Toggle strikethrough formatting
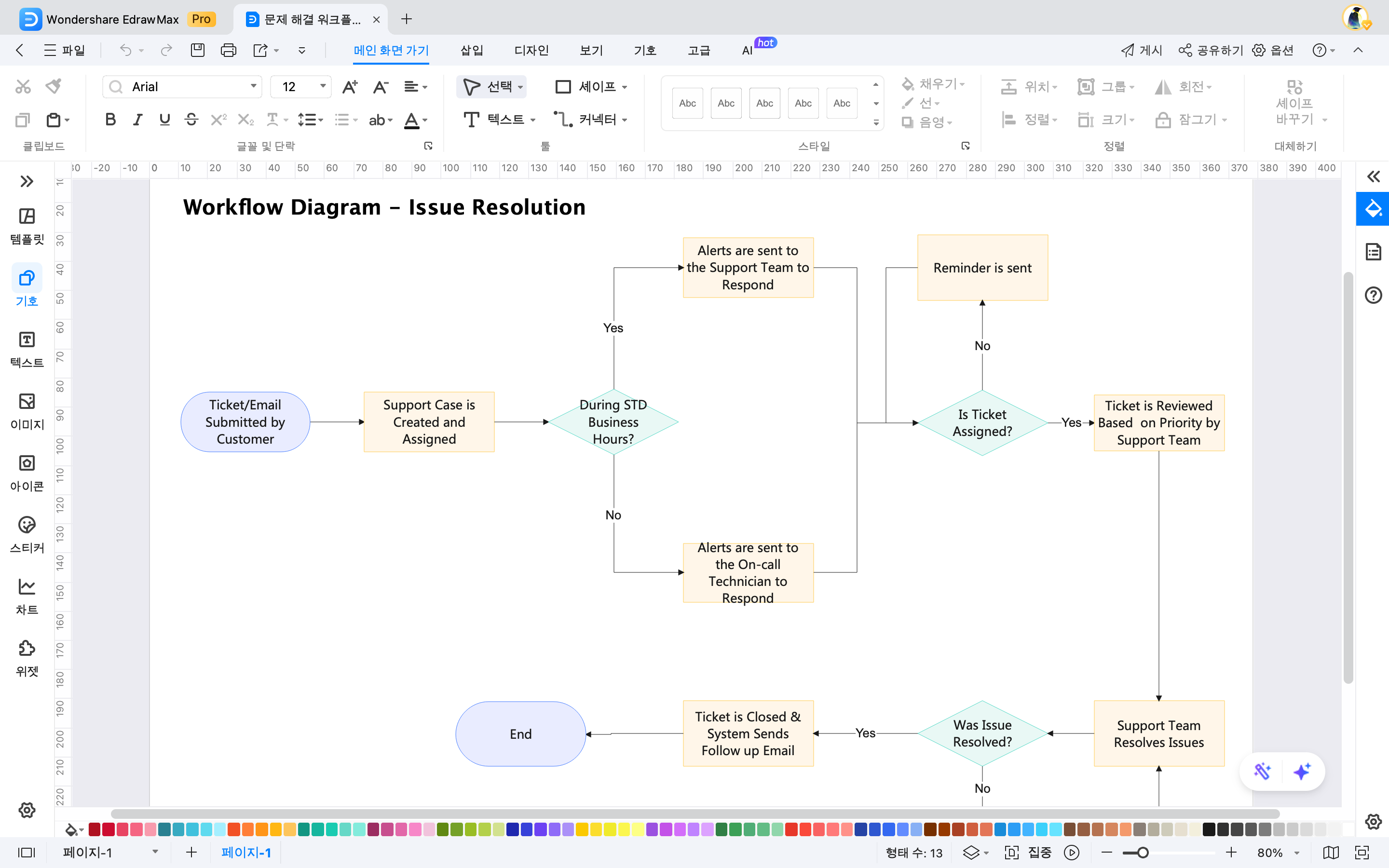1389x868 pixels. tap(191, 120)
